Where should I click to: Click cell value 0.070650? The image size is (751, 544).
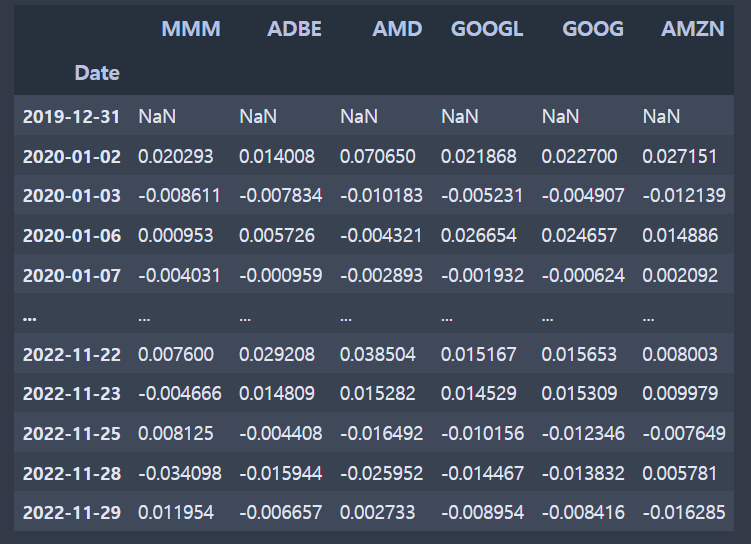[x=378, y=157]
